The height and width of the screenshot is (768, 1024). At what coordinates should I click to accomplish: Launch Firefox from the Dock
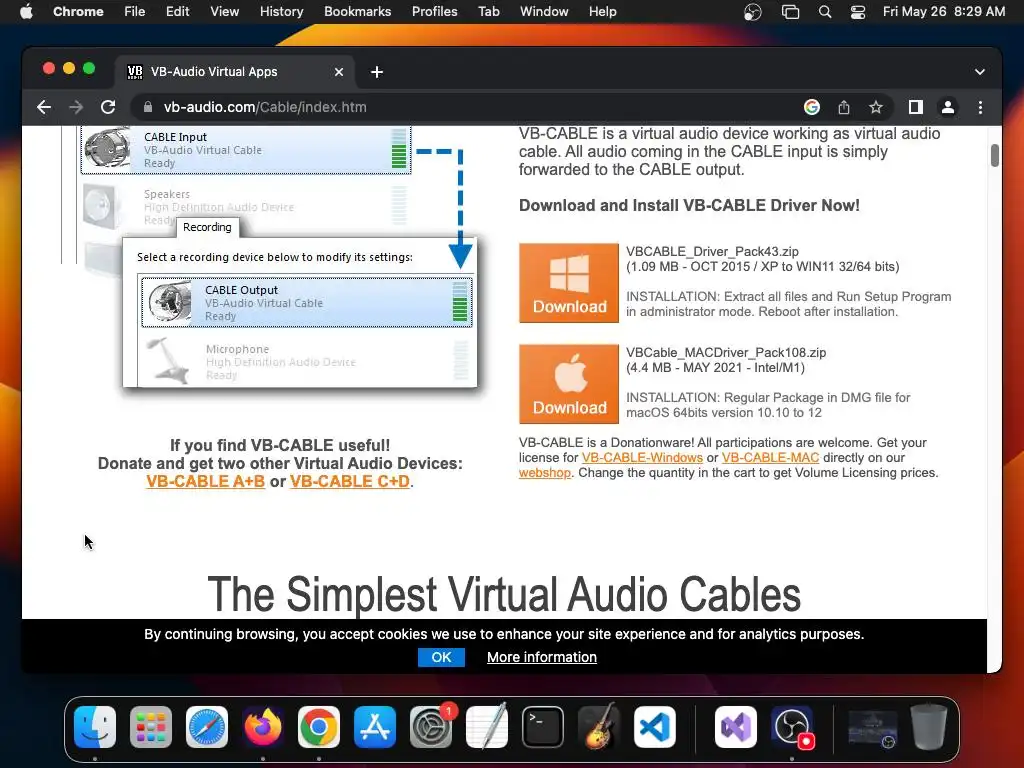263,727
